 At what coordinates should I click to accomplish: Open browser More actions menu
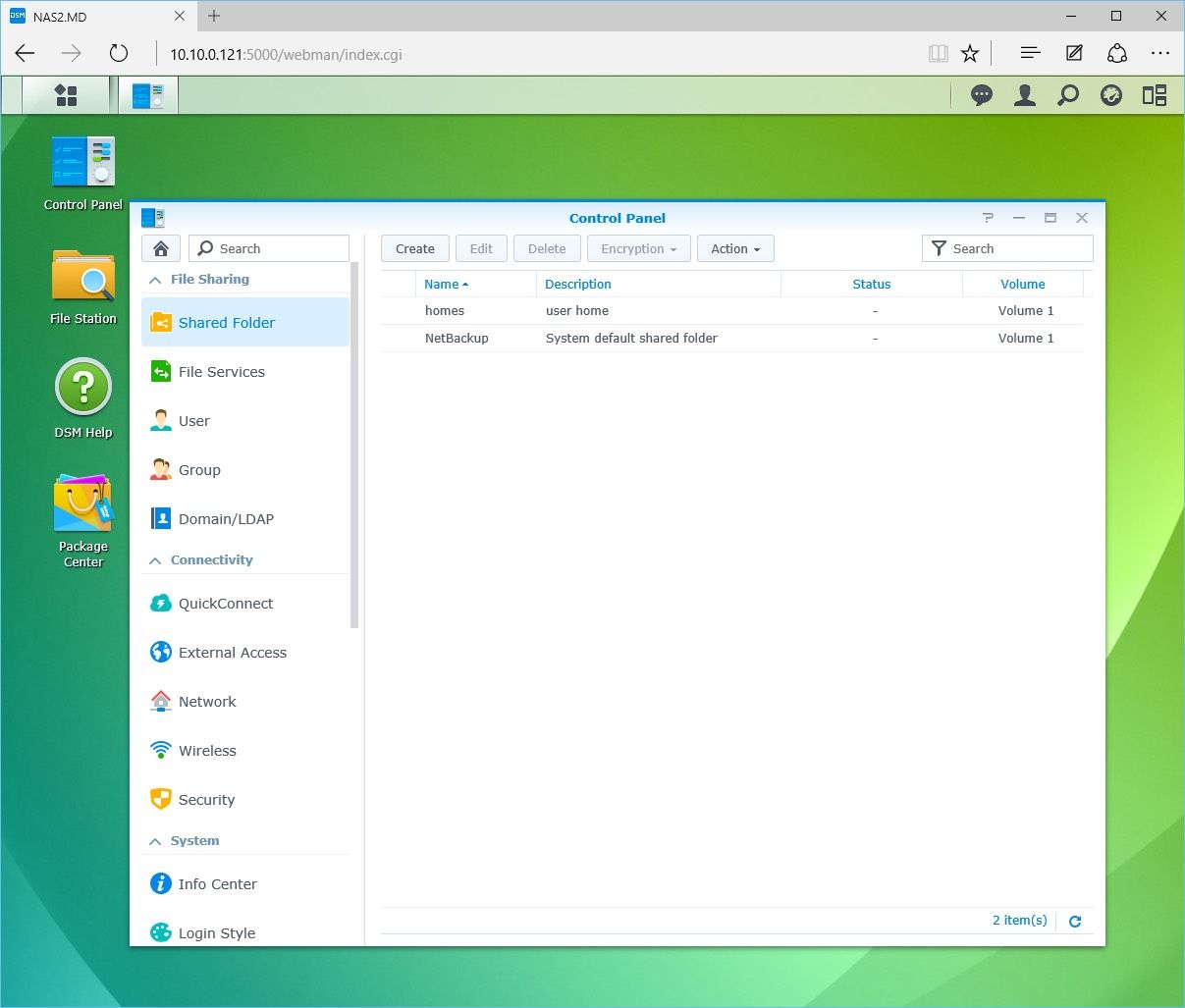pyautogui.click(x=1160, y=54)
